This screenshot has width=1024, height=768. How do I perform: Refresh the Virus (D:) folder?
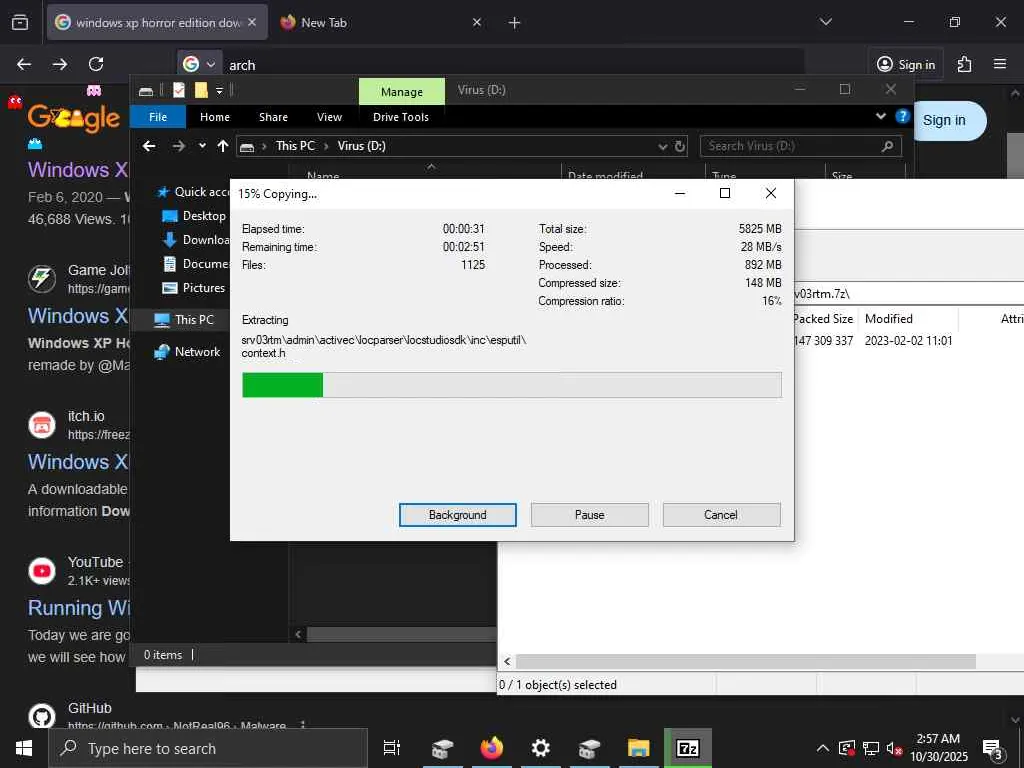pyautogui.click(x=680, y=146)
